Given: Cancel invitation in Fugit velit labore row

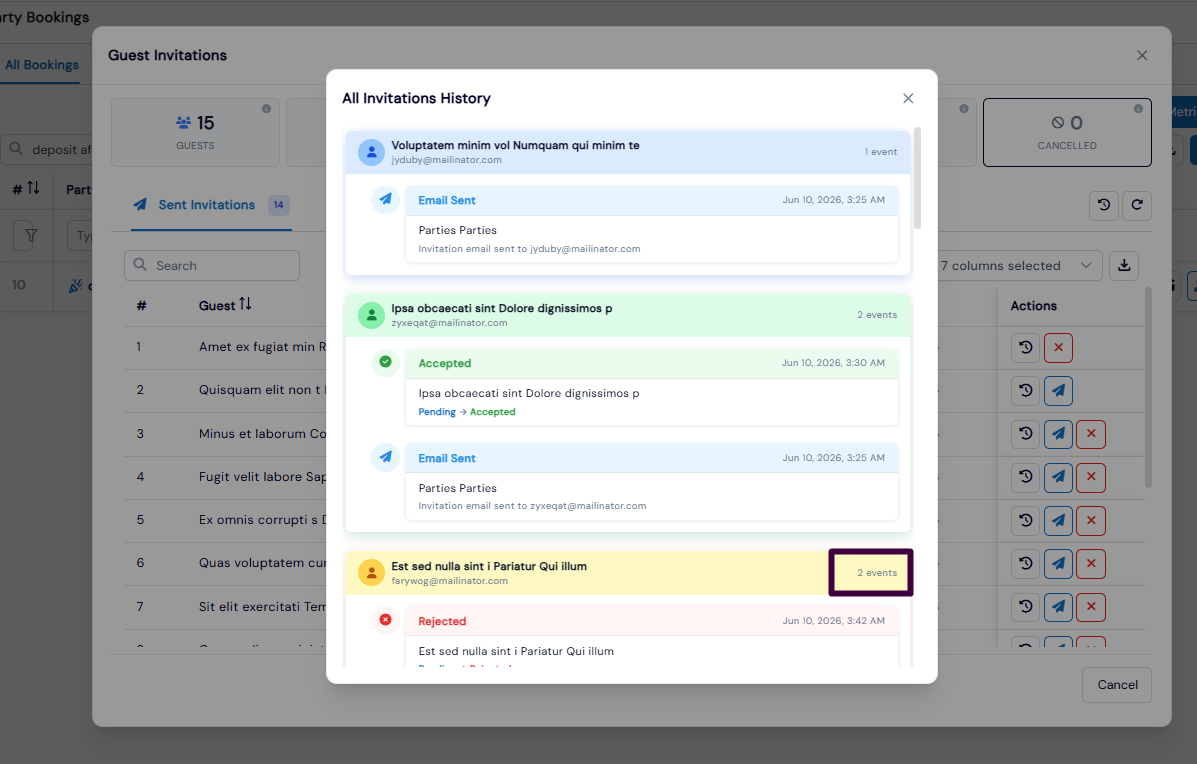Looking at the screenshot, I should click(x=1091, y=477).
